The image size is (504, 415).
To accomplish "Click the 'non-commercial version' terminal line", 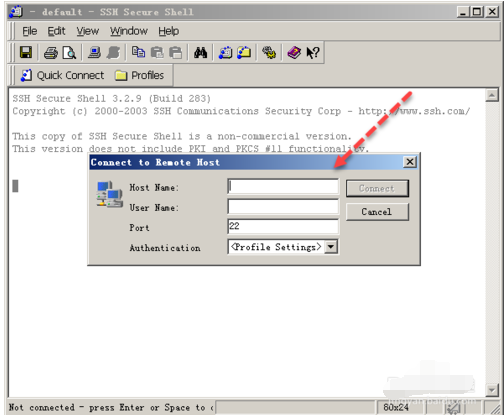I will point(182,136).
